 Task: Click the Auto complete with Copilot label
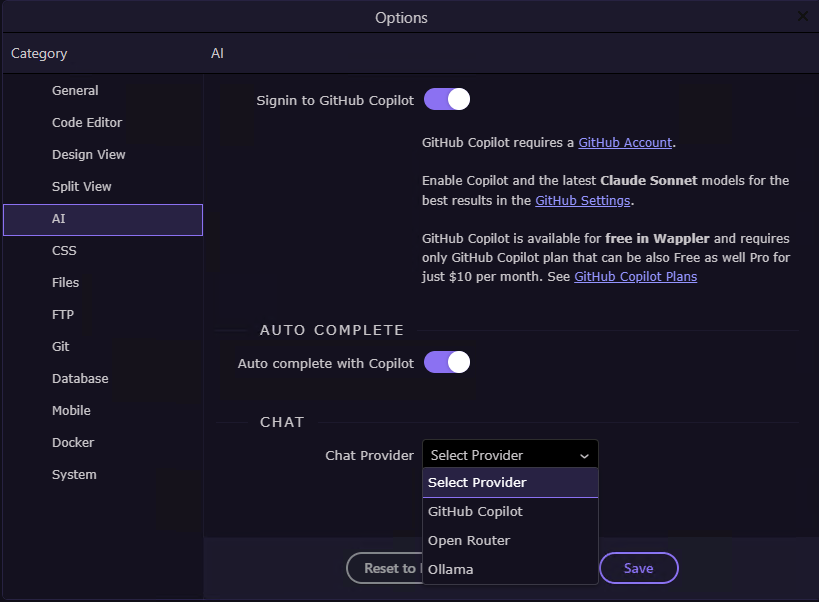(x=325, y=363)
